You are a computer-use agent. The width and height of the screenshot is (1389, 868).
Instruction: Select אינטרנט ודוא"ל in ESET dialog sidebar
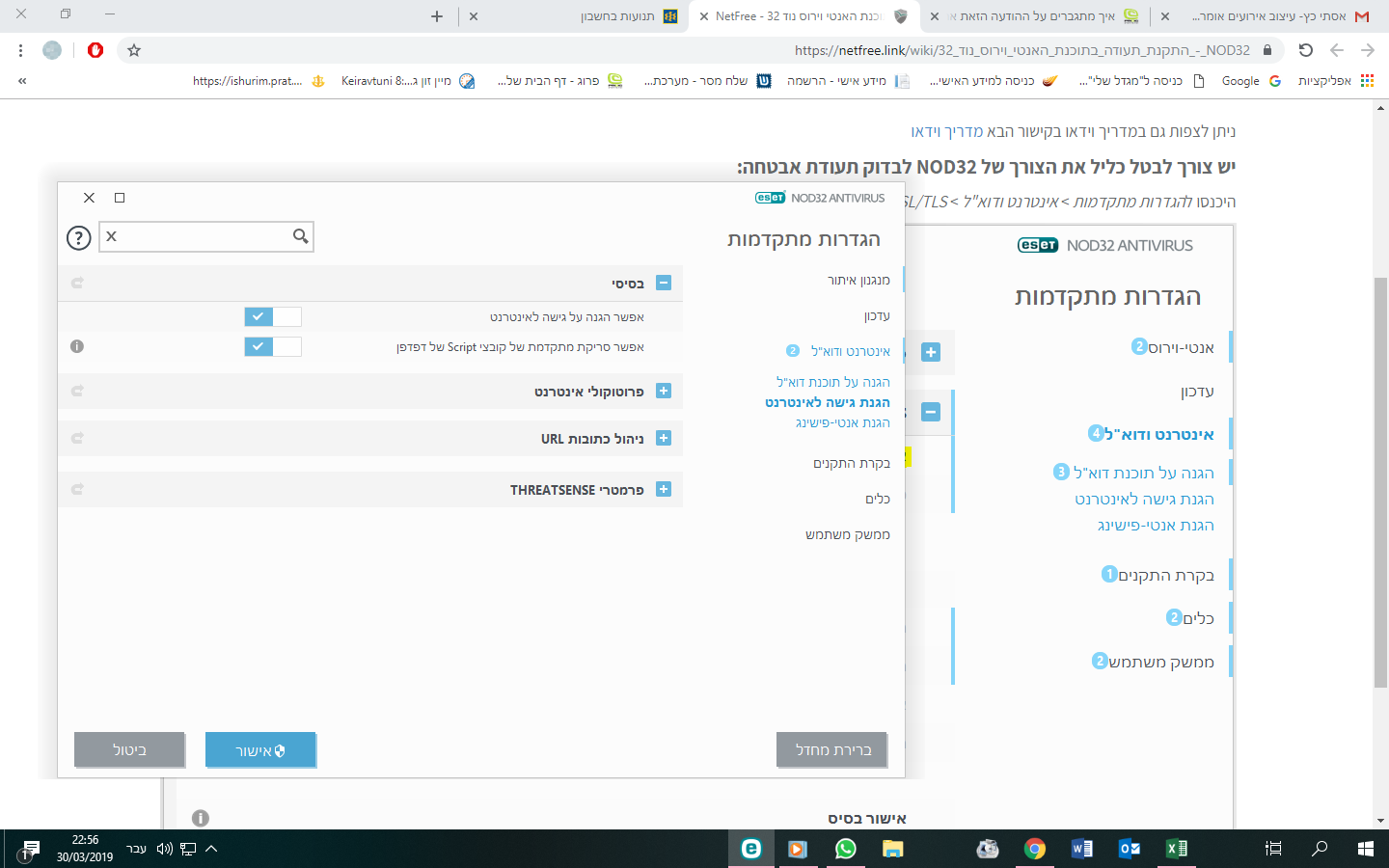[850, 351]
